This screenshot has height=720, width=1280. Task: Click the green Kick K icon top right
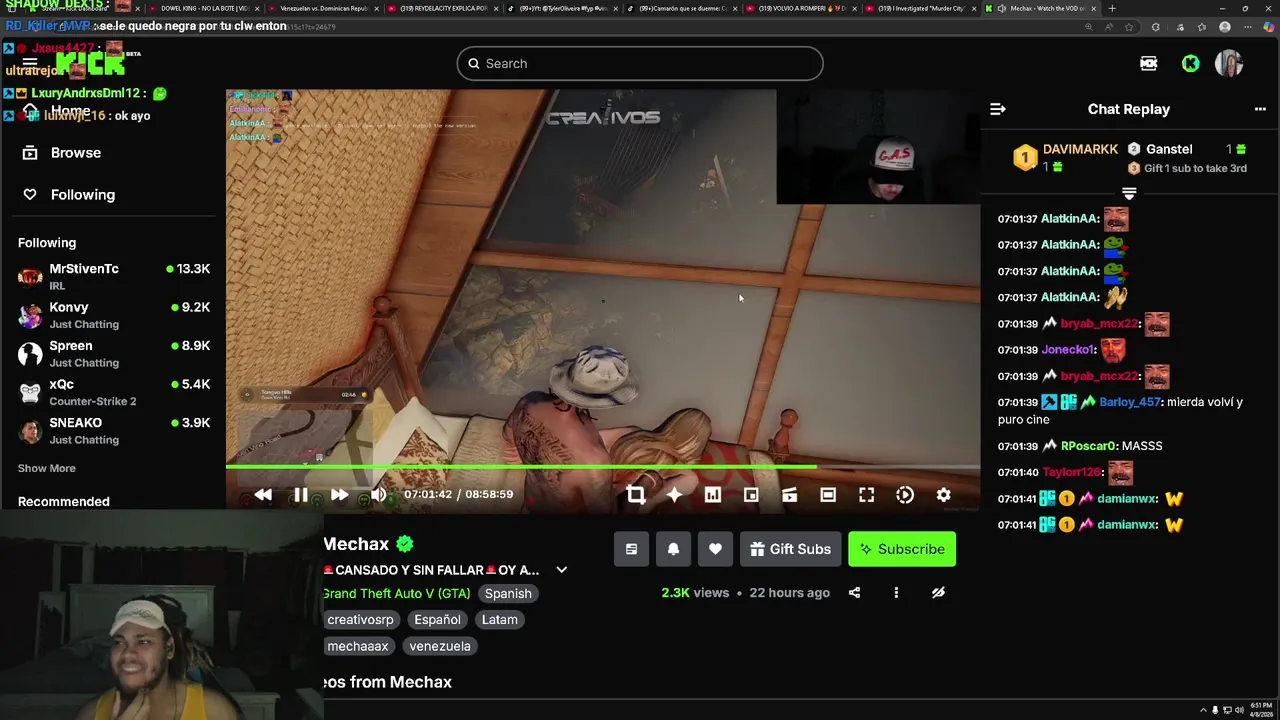[x=1190, y=63]
